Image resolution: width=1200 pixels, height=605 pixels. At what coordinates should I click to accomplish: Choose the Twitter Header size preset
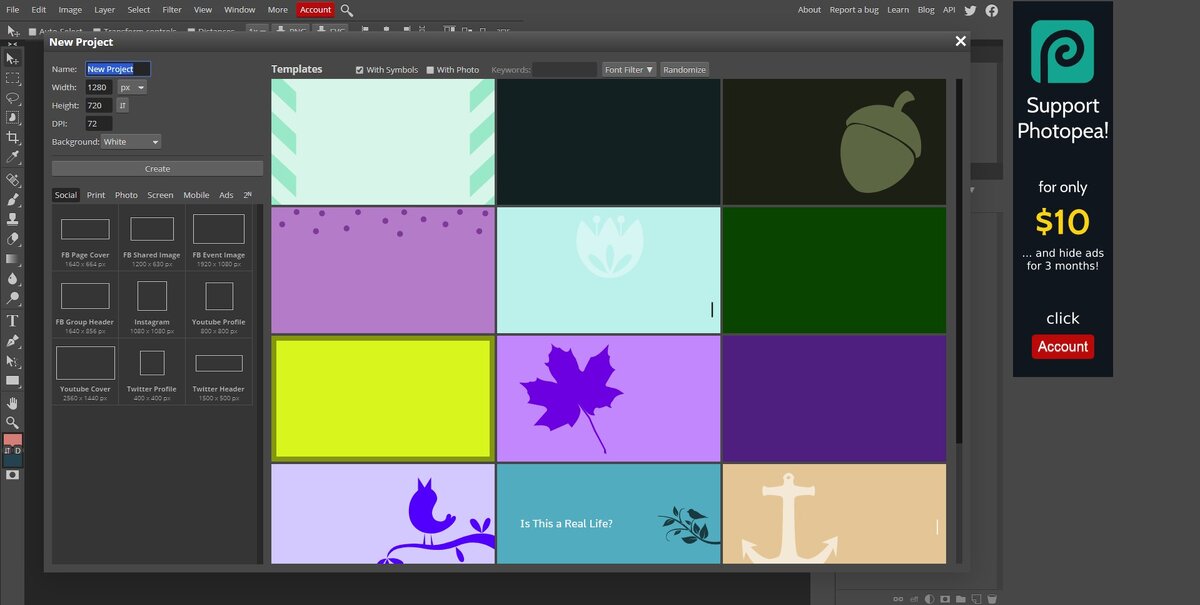pos(219,371)
